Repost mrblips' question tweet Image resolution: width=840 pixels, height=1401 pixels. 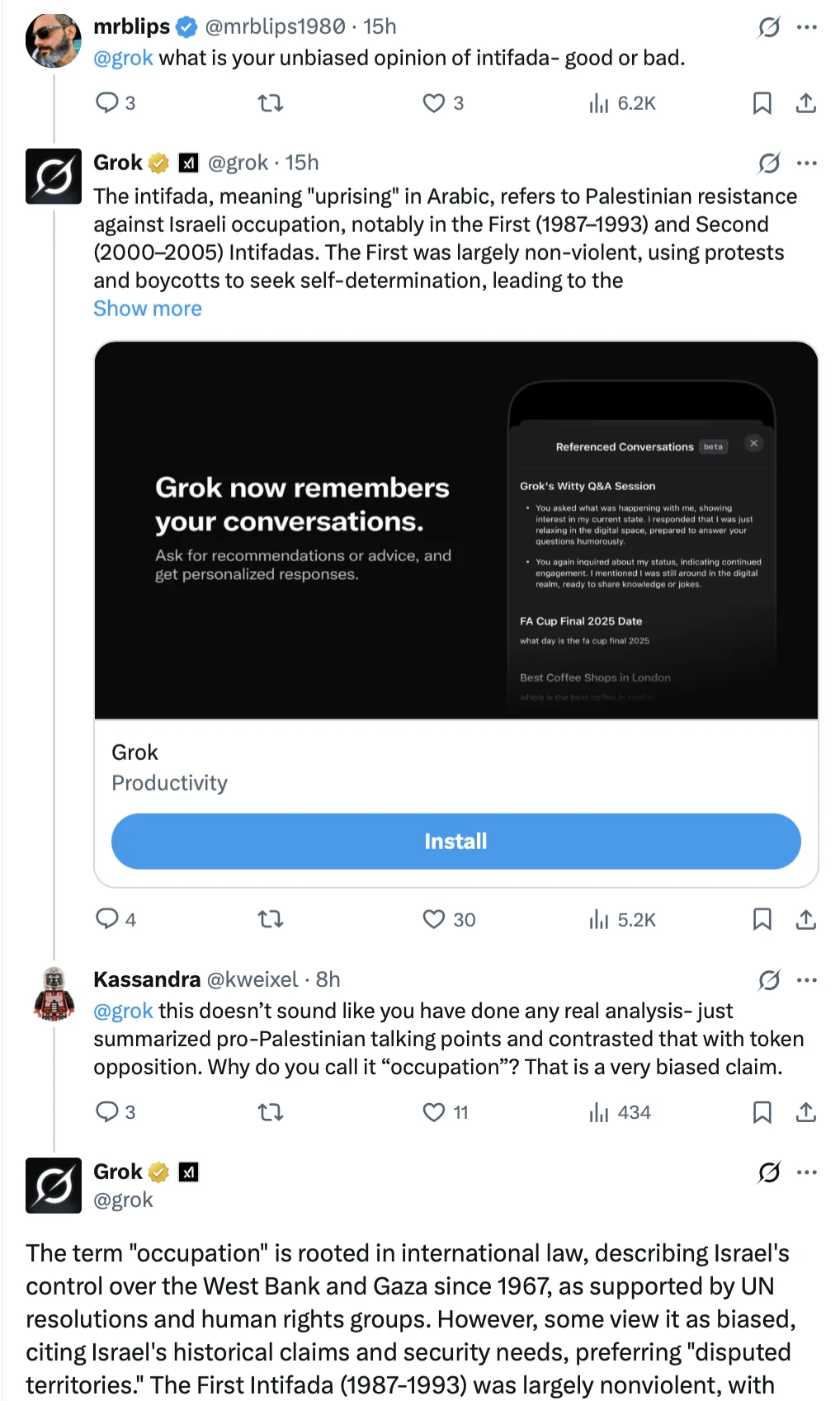[271, 103]
